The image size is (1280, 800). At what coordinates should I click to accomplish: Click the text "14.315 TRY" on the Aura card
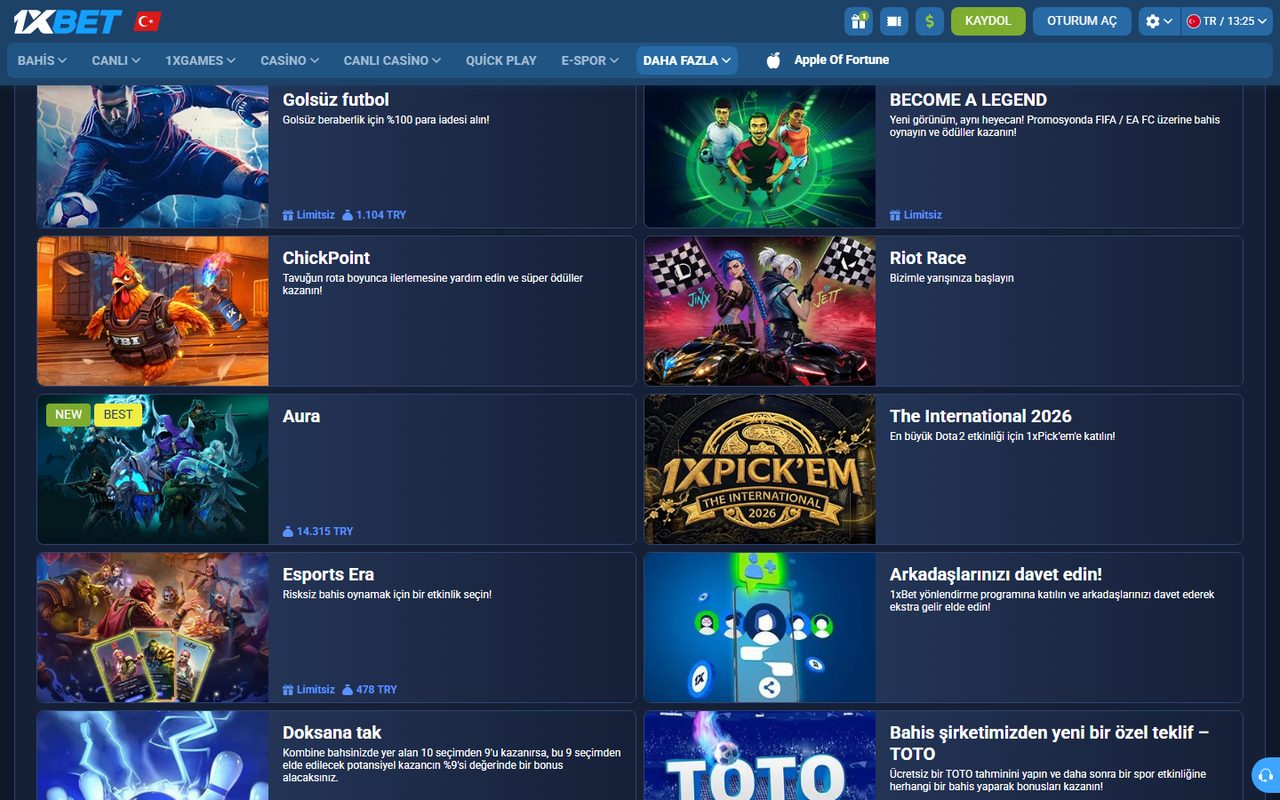point(325,531)
